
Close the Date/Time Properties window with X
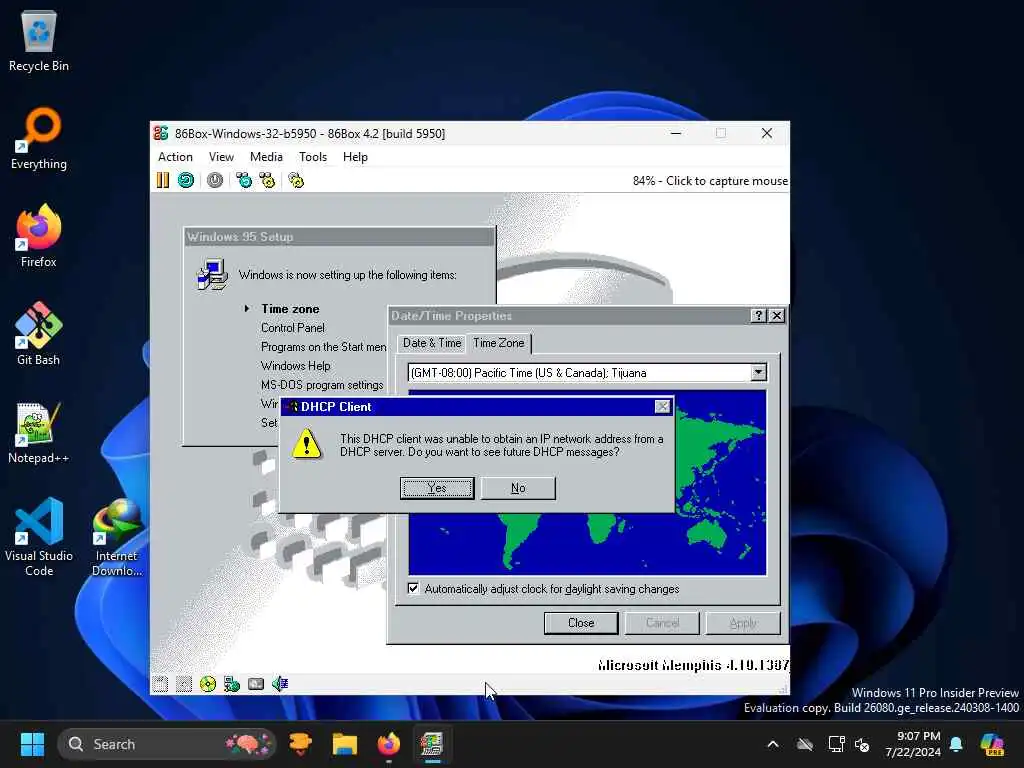pyautogui.click(x=776, y=315)
